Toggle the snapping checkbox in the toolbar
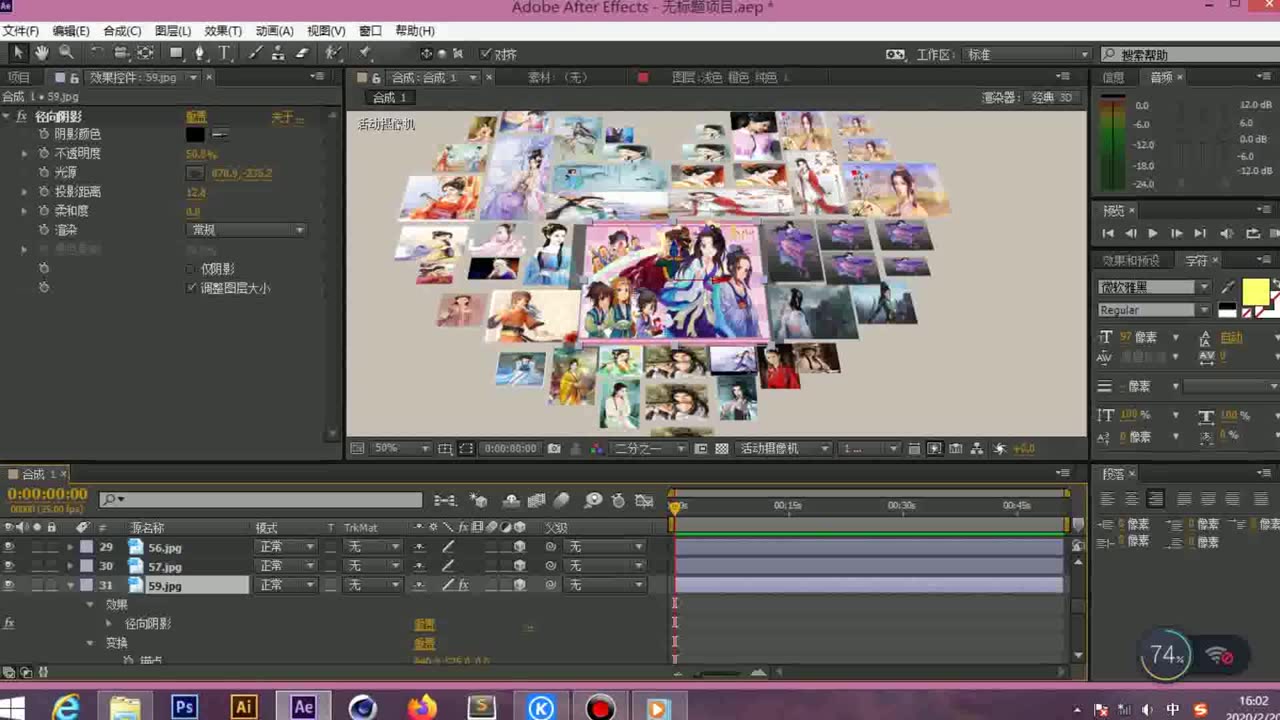The image size is (1280, 720). [x=486, y=54]
